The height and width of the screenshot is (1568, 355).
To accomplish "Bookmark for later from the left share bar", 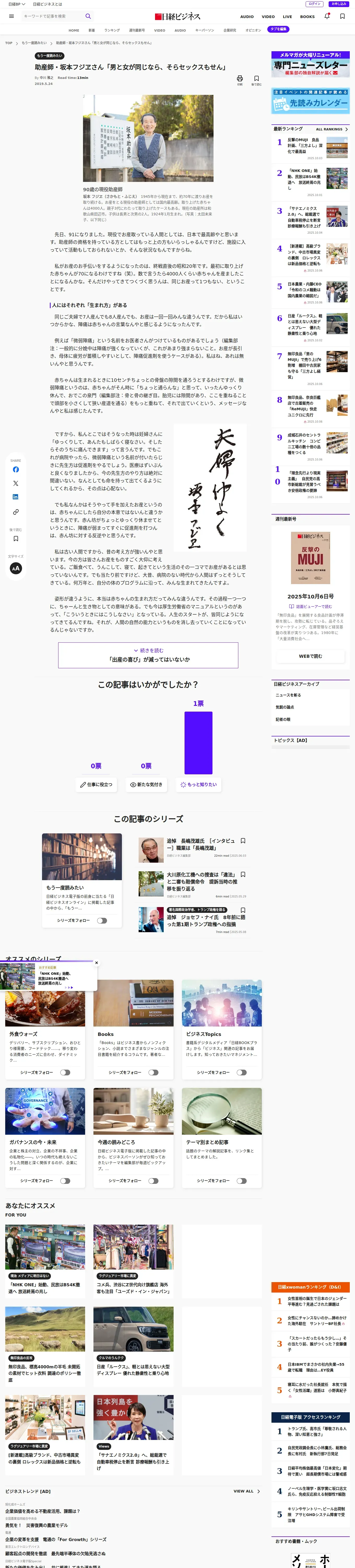I will pos(16,539).
